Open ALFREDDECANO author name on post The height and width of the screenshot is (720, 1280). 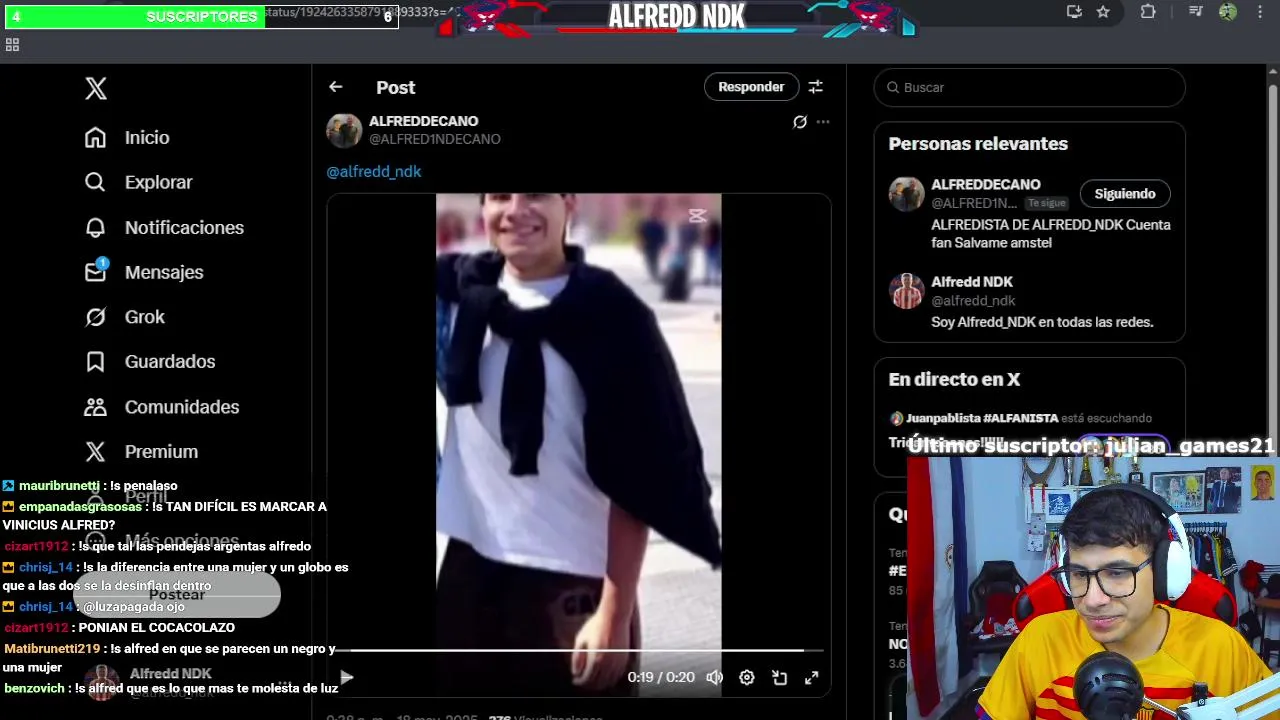[423, 121]
